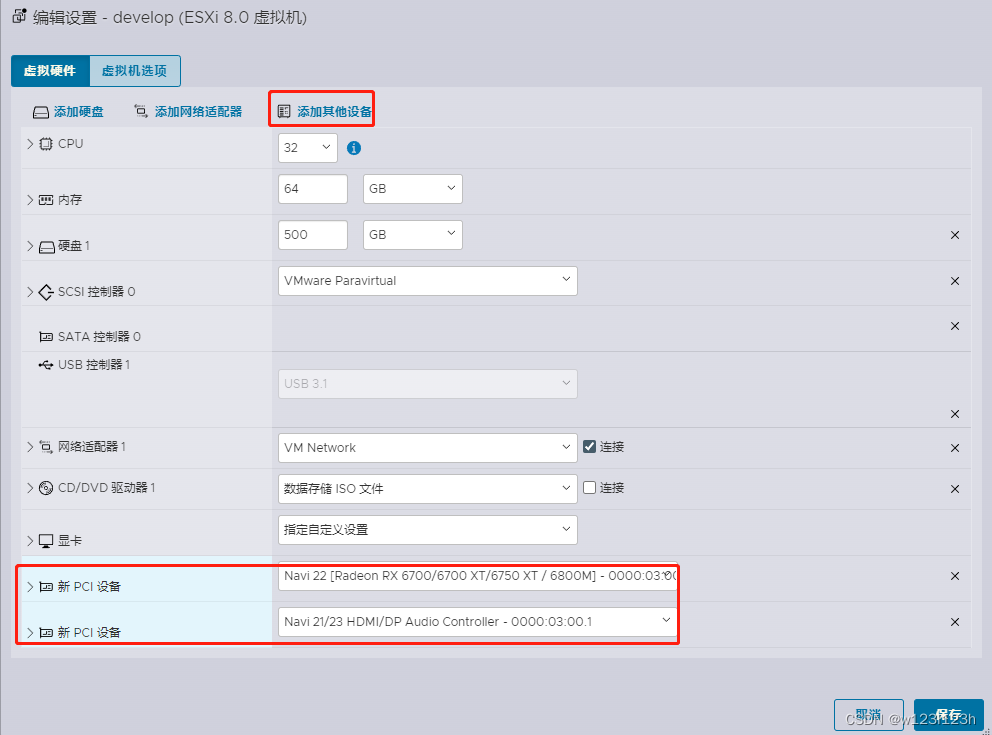Expand the 网络适配器 1 row
This screenshot has width=992, height=735.
[30, 447]
